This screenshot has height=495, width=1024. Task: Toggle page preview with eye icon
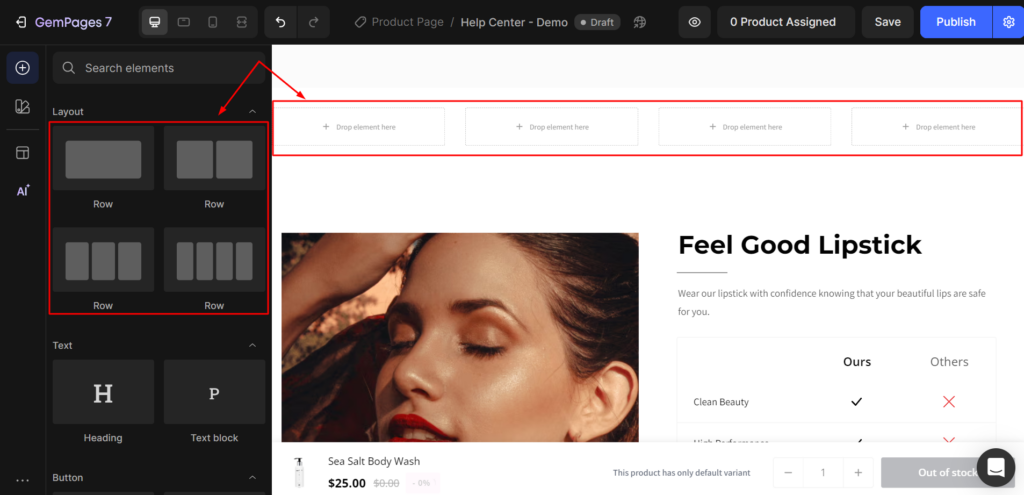tap(694, 22)
